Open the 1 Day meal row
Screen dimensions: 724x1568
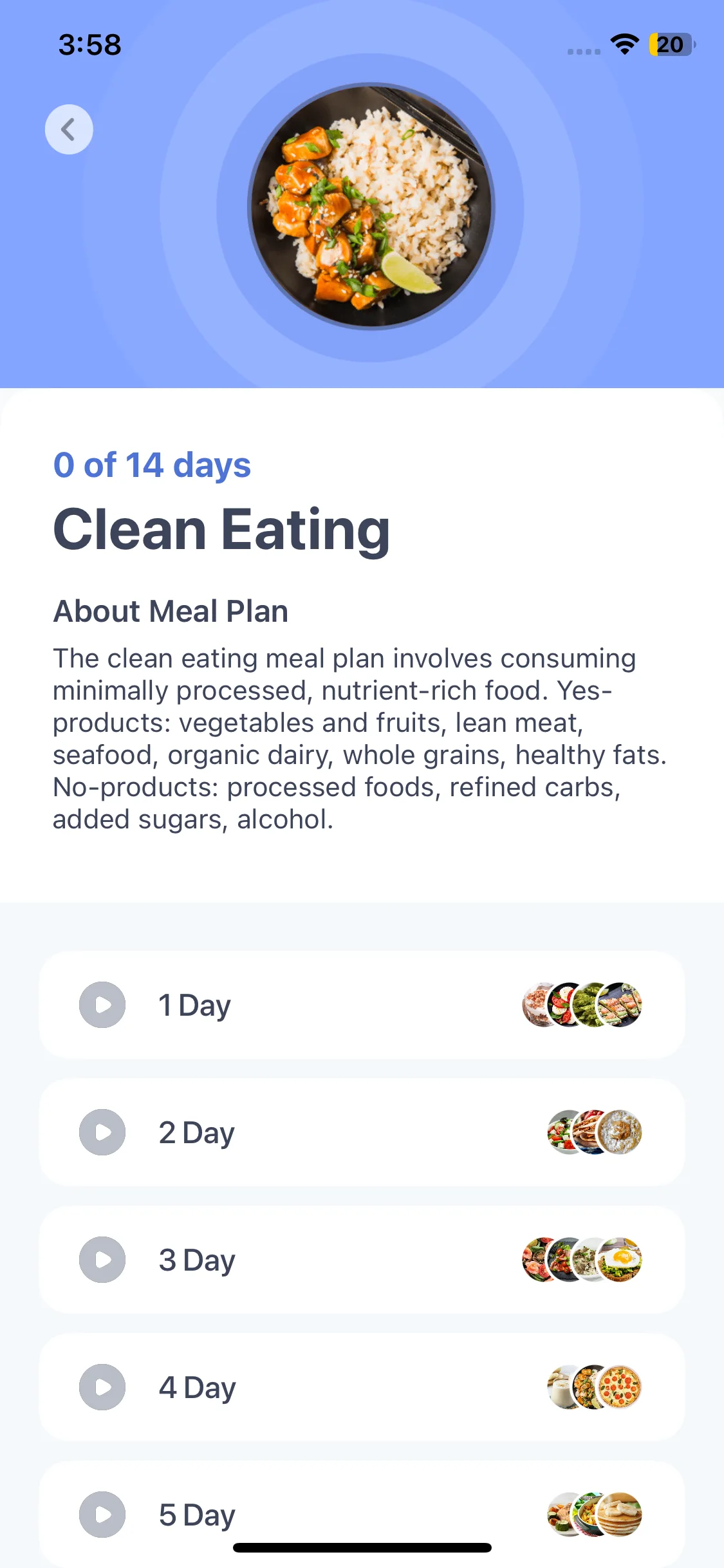362,1005
